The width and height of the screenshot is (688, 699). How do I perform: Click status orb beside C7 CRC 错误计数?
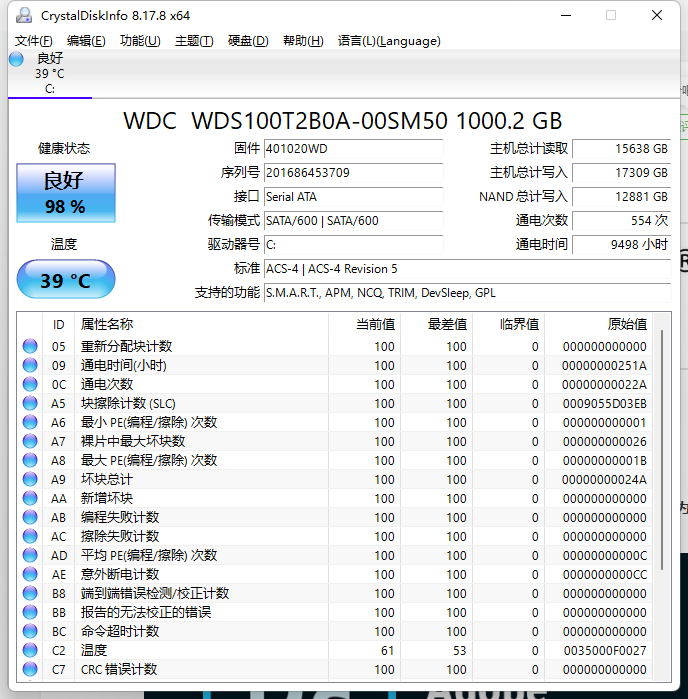point(30,669)
